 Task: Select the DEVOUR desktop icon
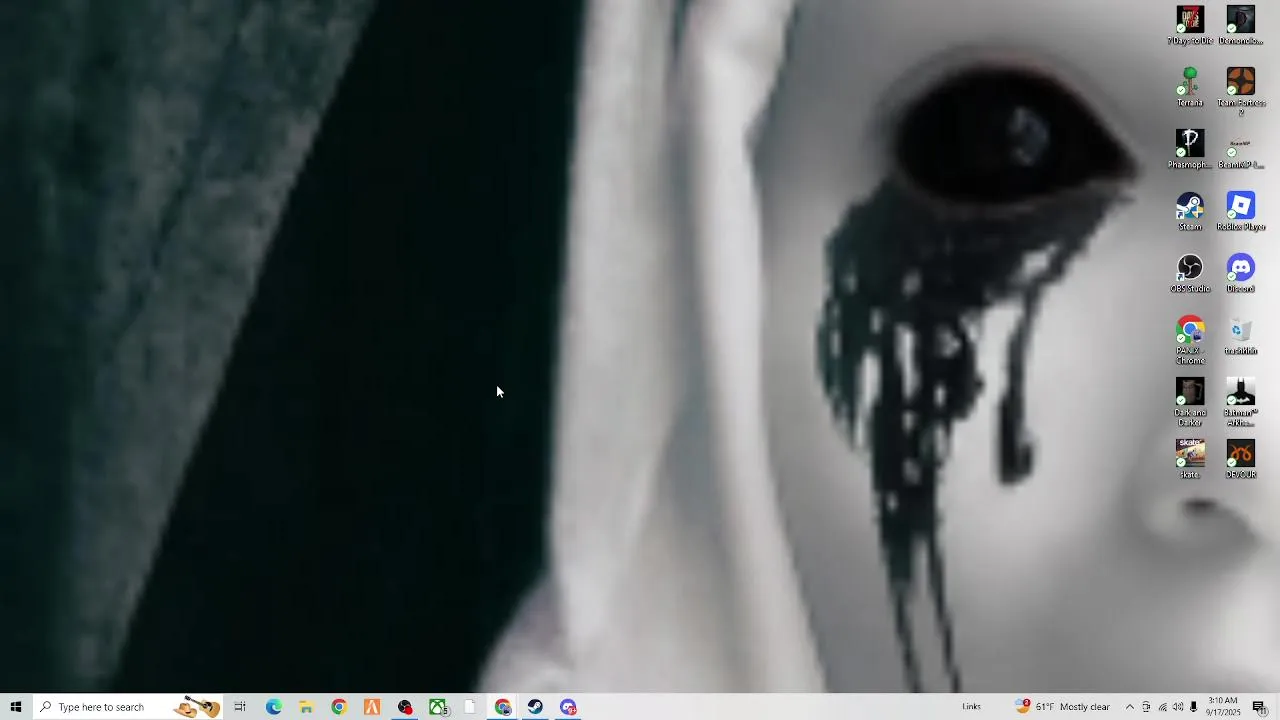[1241, 459]
